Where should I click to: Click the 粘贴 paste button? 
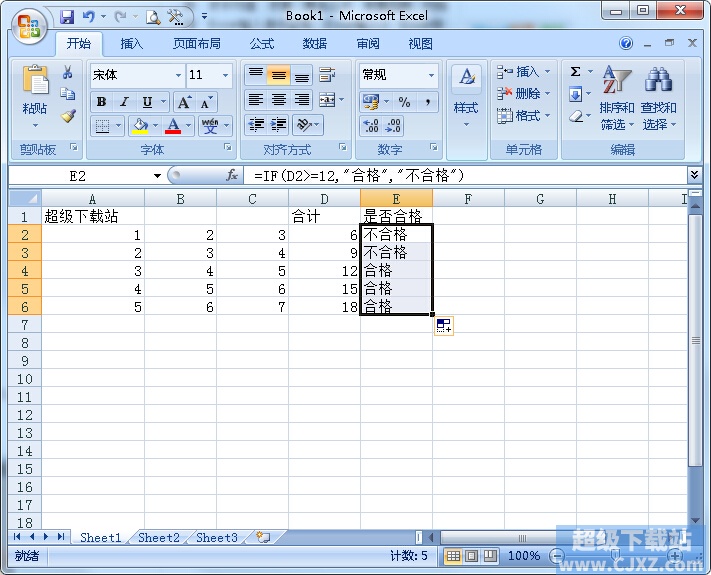pyautogui.click(x=34, y=96)
